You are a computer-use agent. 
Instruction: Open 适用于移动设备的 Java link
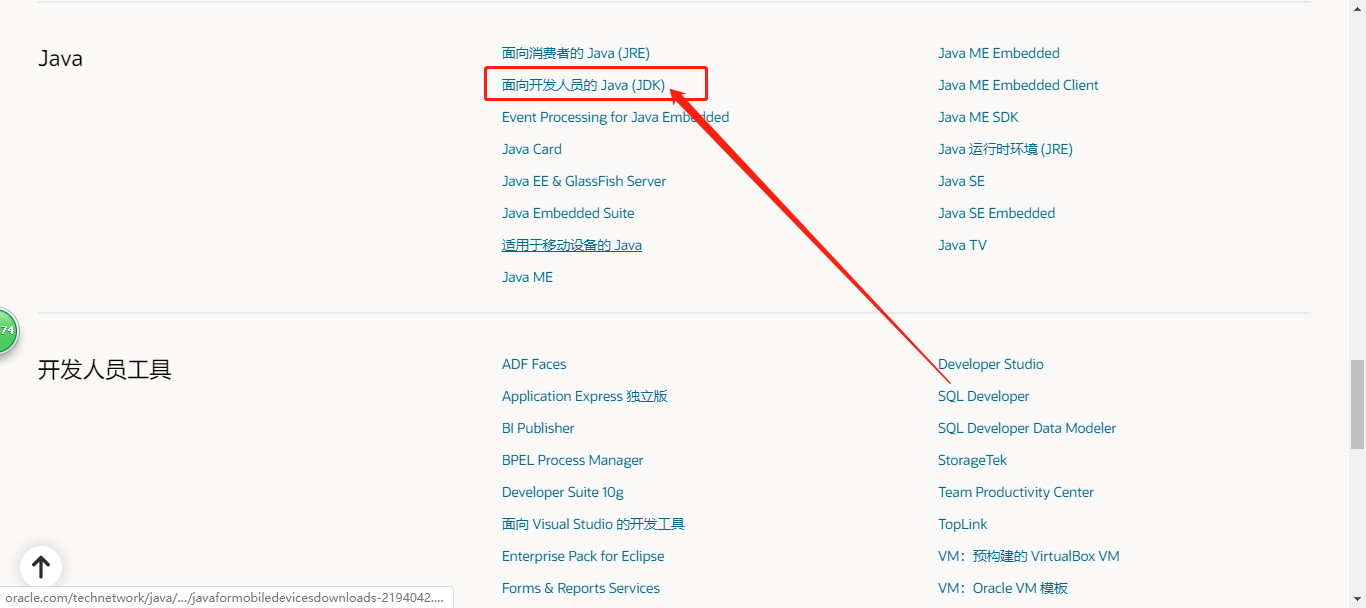[x=572, y=245]
